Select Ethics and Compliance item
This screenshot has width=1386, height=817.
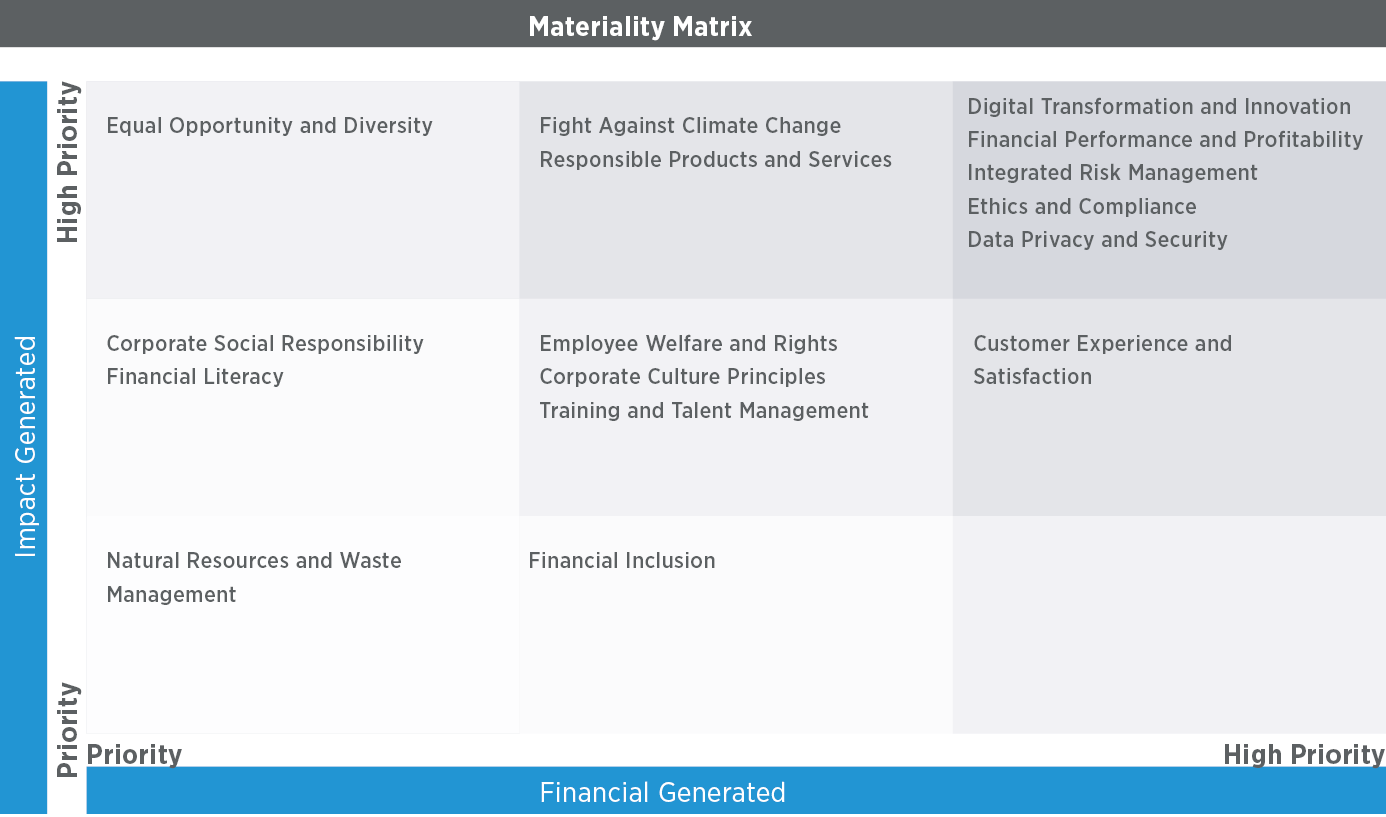pyautogui.click(x=1081, y=207)
